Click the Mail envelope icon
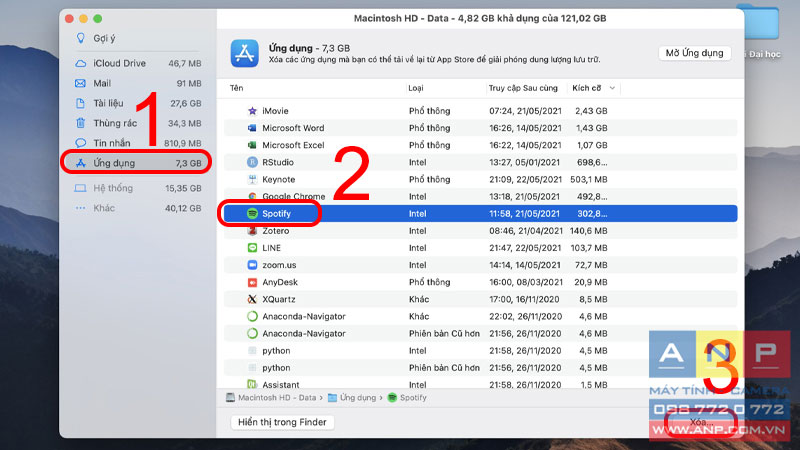 81,83
